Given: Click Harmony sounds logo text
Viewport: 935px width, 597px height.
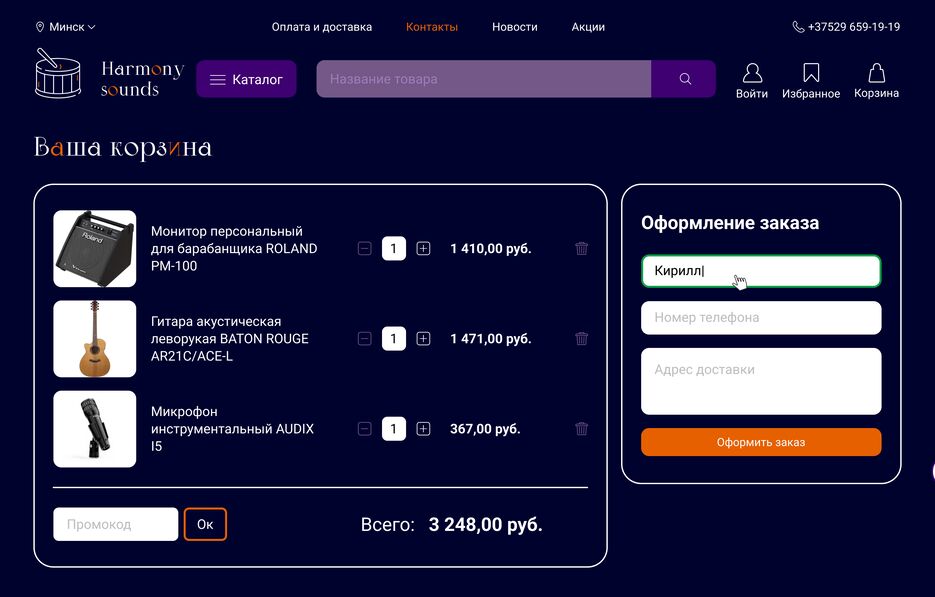Looking at the screenshot, I should [143, 79].
